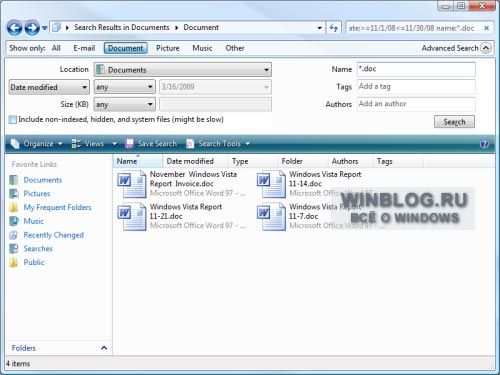
Task: Open the Organize menu
Action: 36,144
